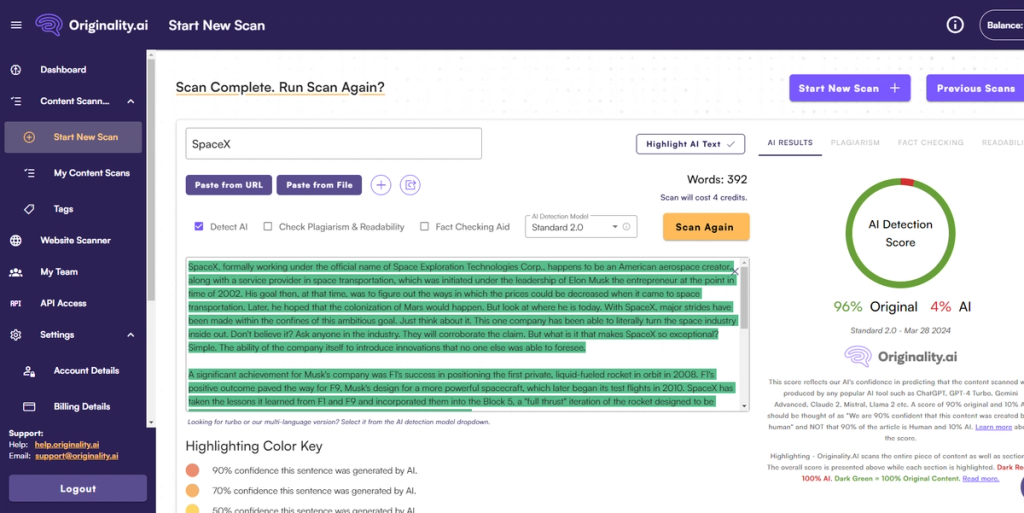Enable Check Plagiarism & Readability checkbox
This screenshot has width=1024, height=513.
coord(268,226)
